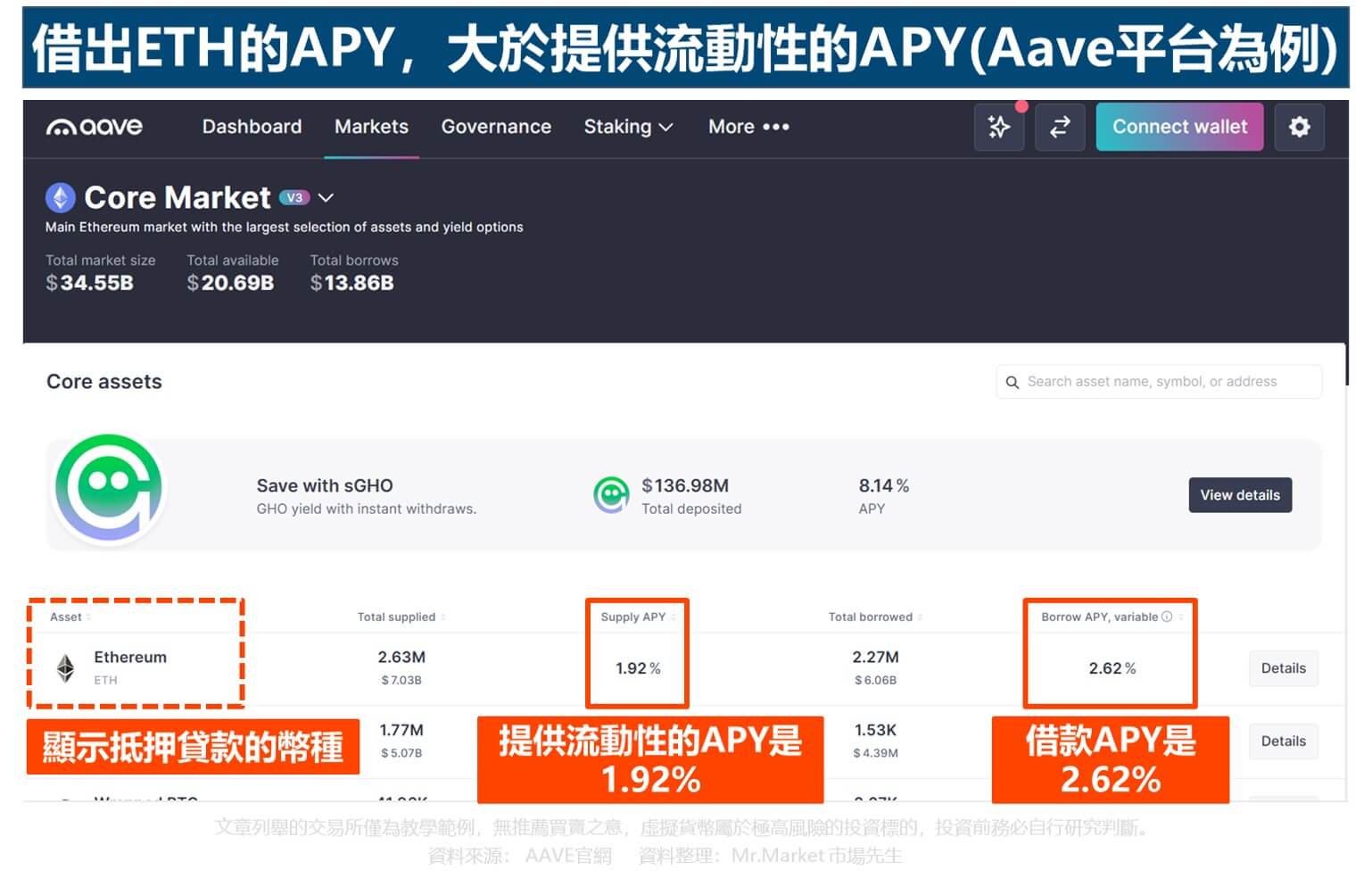The height and width of the screenshot is (878, 1372).
Task: Sort by Supply APY column header
Action: click(638, 617)
